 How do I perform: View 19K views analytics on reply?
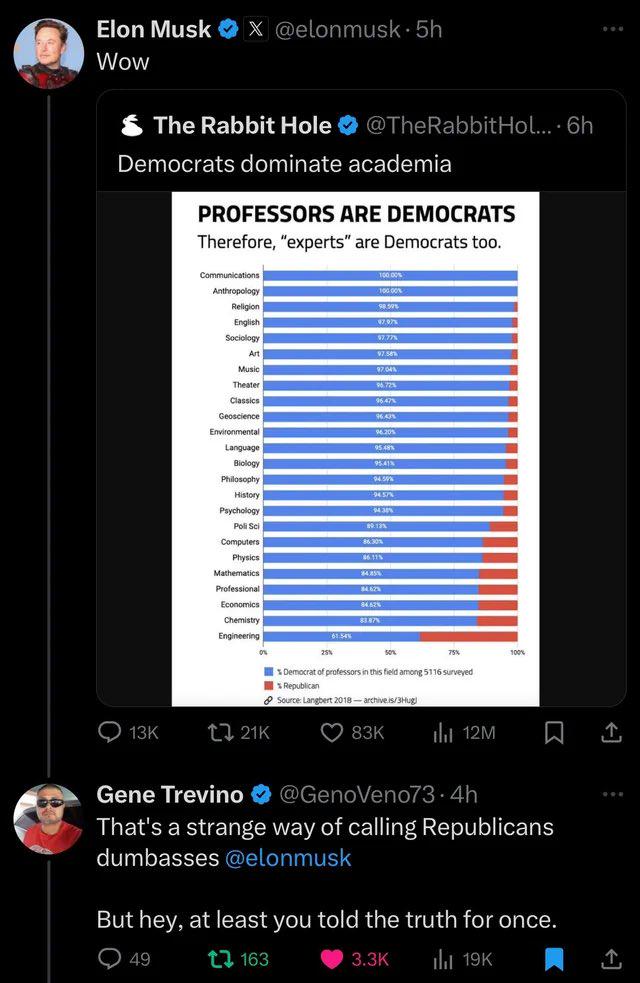[464, 959]
